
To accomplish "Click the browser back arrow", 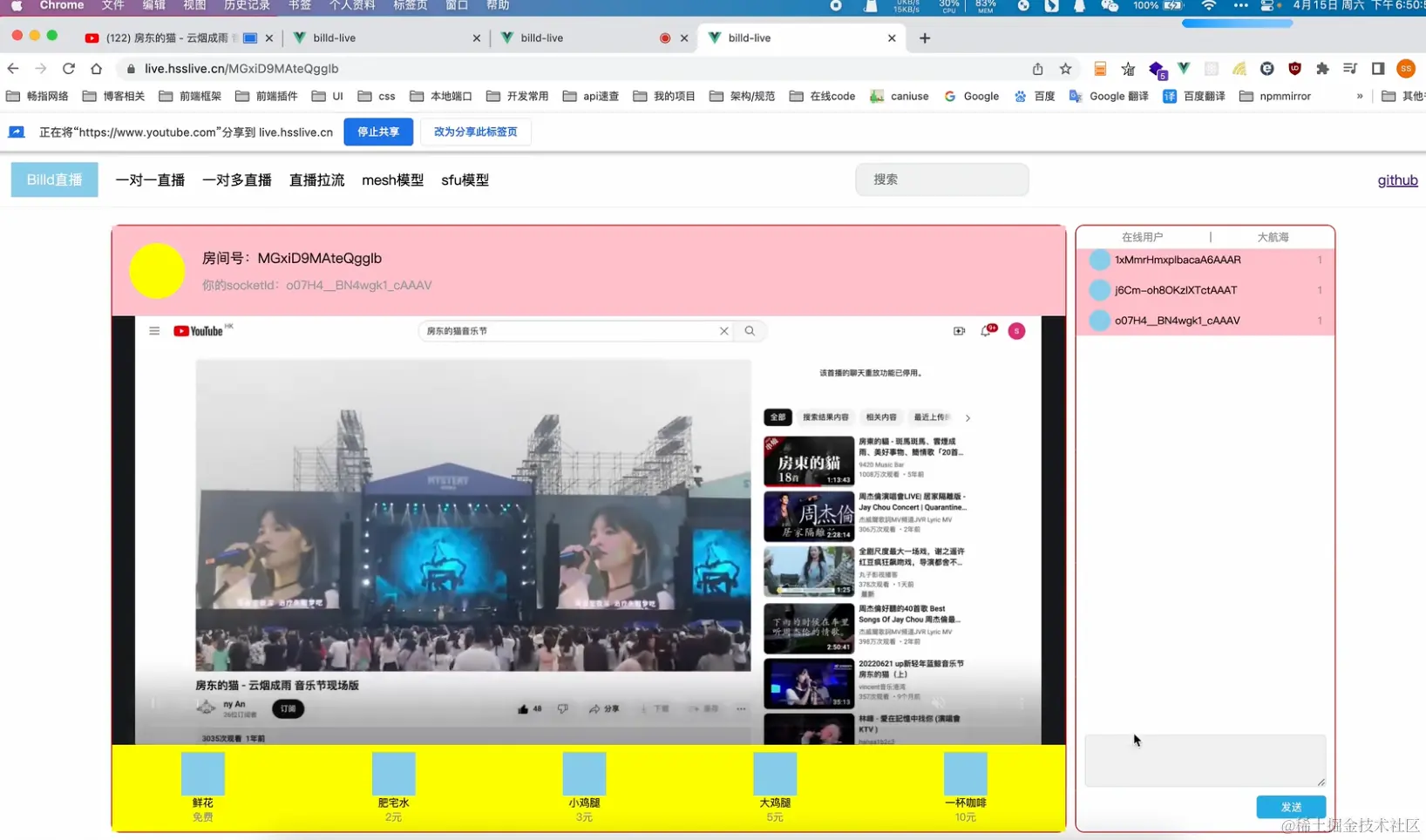I will (13, 69).
